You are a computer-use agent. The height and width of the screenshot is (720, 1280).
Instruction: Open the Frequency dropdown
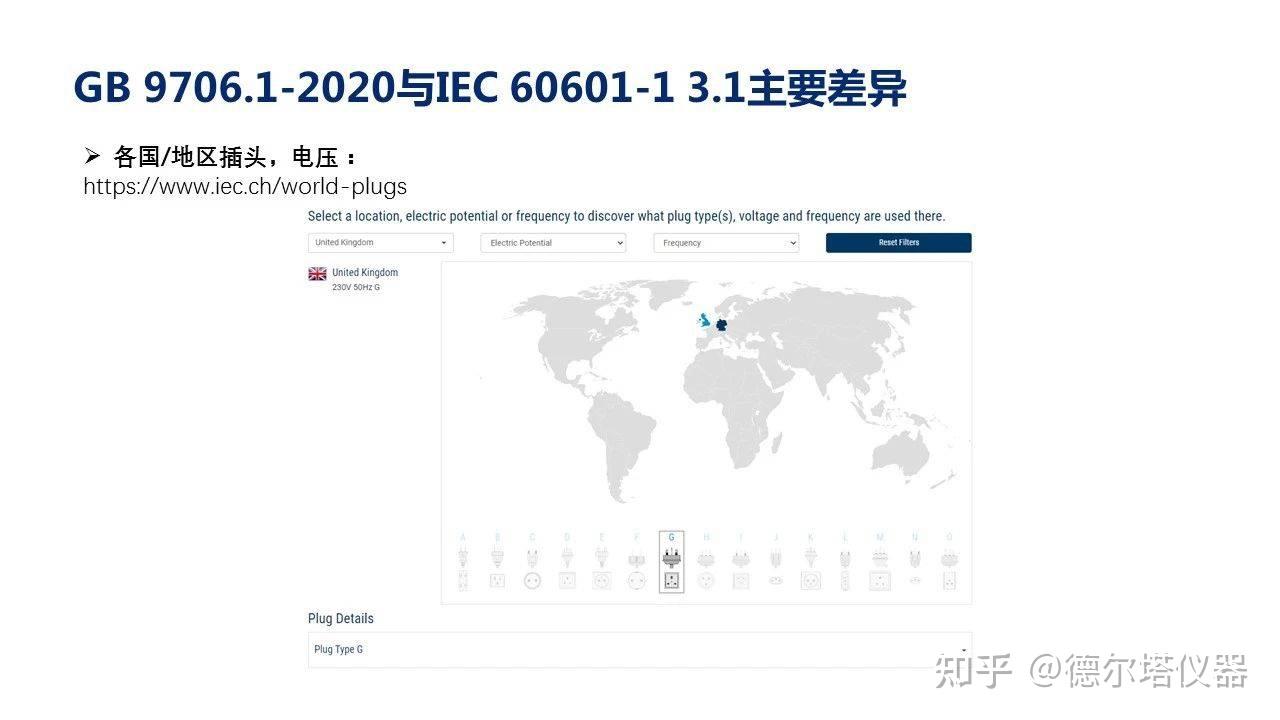click(x=726, y=242)
